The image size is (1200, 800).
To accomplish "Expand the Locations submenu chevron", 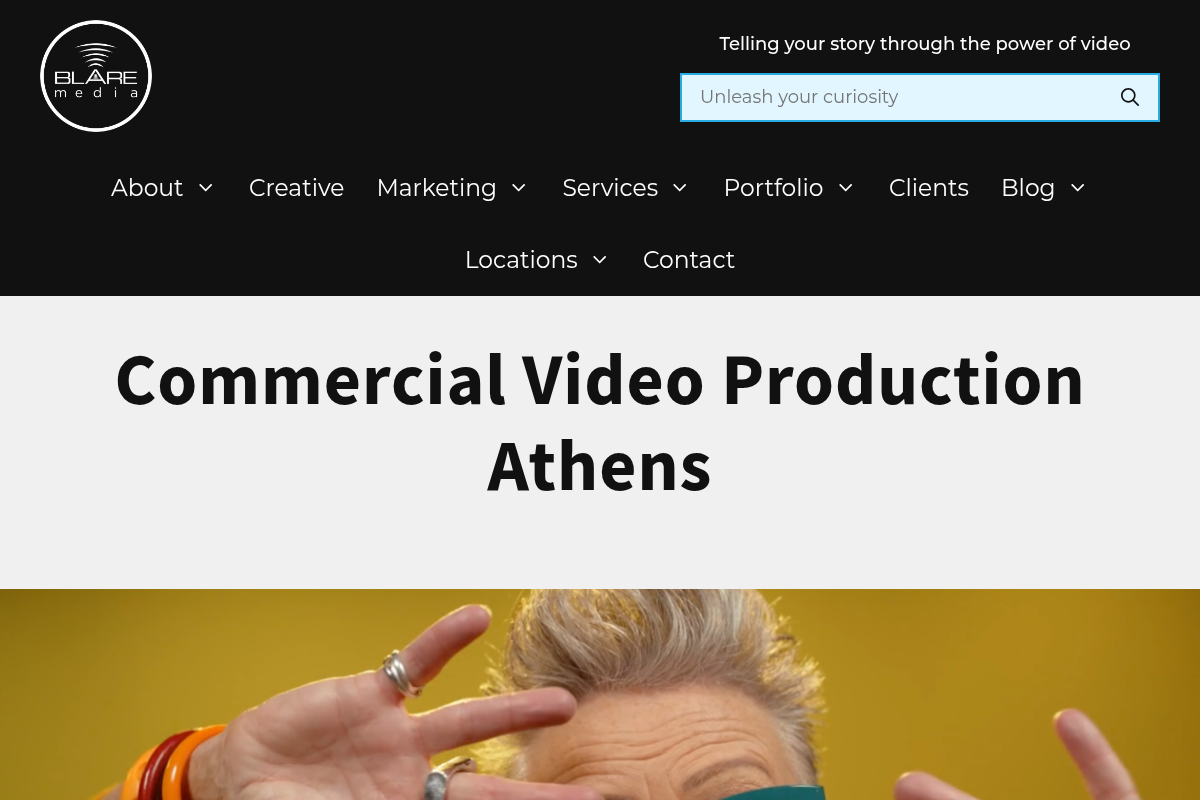I will 600,260.
